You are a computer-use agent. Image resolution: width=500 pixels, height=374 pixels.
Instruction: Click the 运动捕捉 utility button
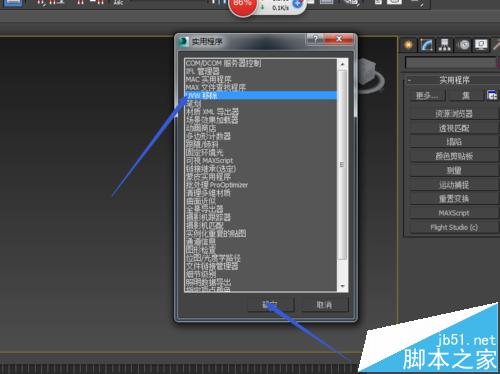pos(454,185)
